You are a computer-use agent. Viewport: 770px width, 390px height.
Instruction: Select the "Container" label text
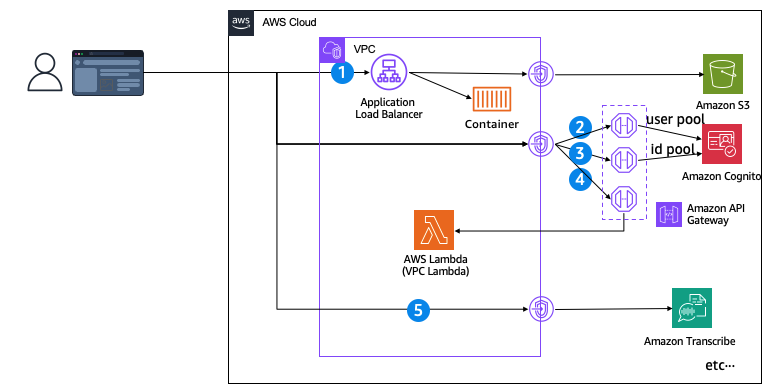click(x=492, y=124)
